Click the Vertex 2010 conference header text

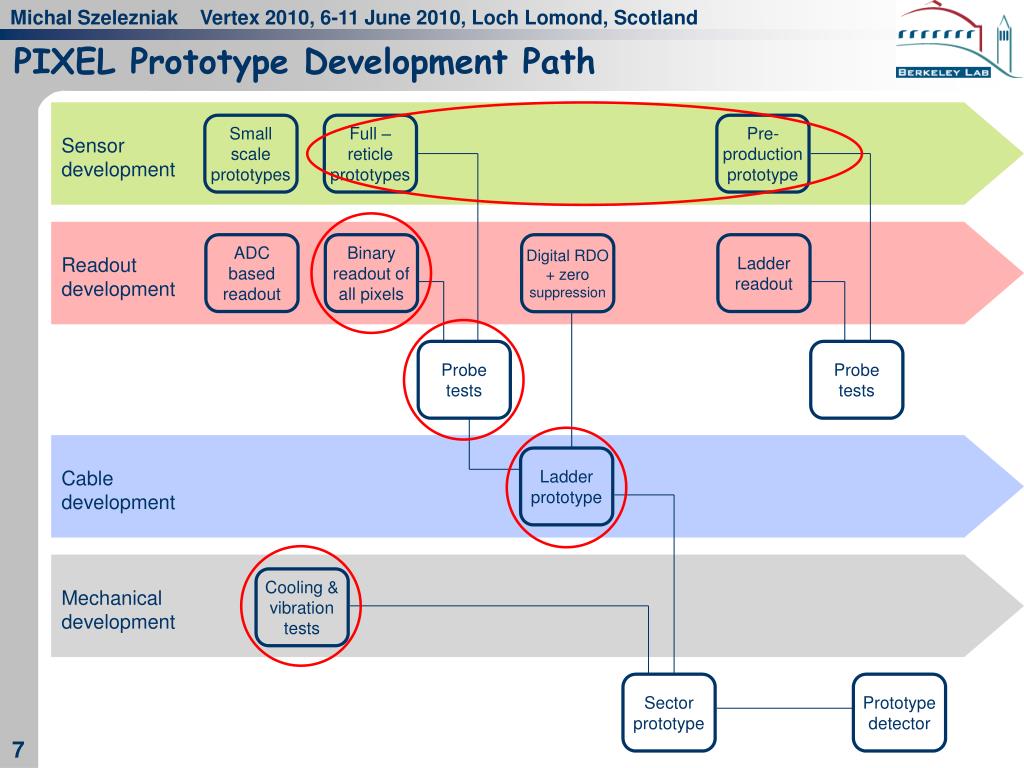coord(449,18)
